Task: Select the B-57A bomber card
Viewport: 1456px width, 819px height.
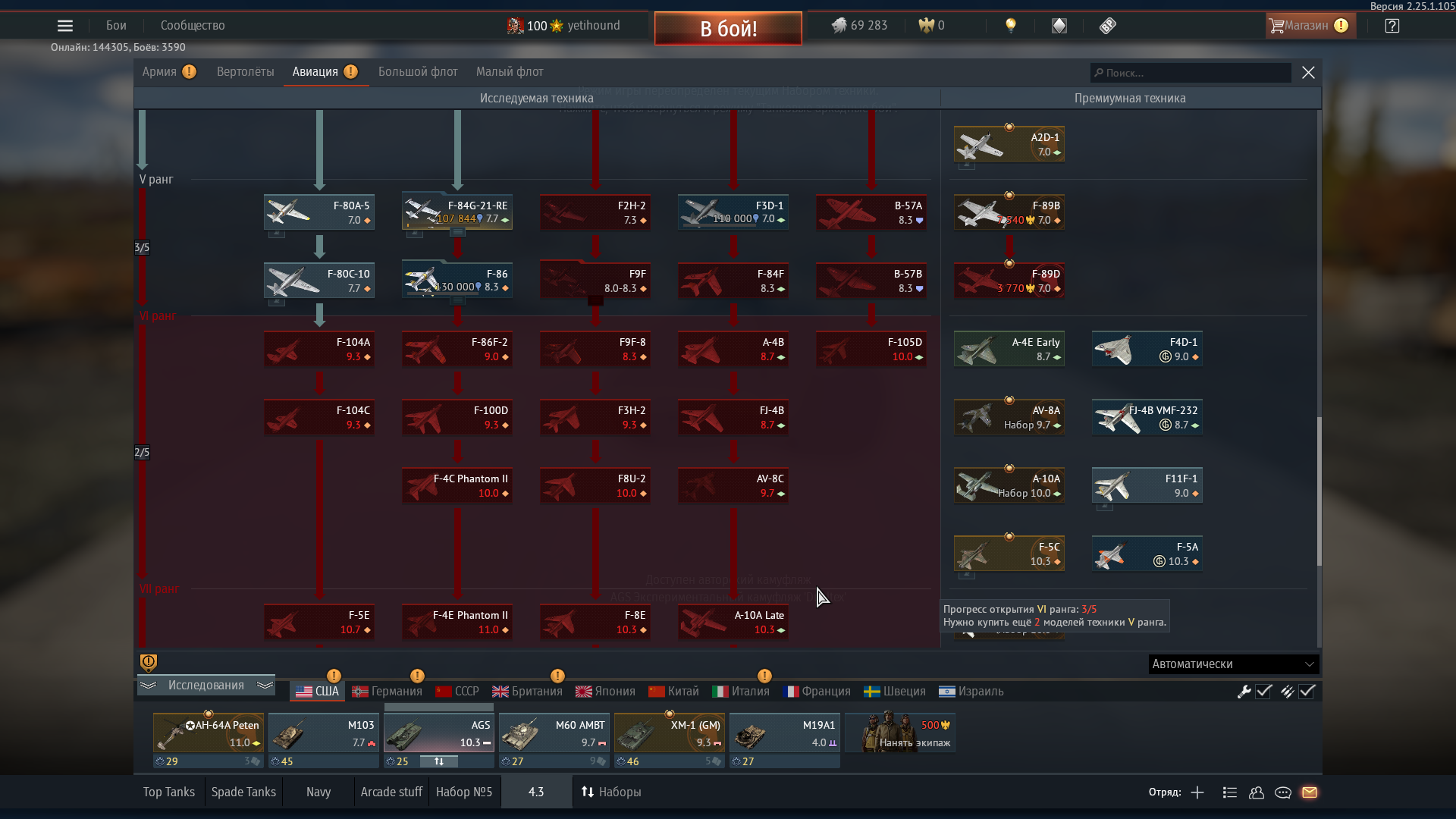Action: [x=871, y=212]
